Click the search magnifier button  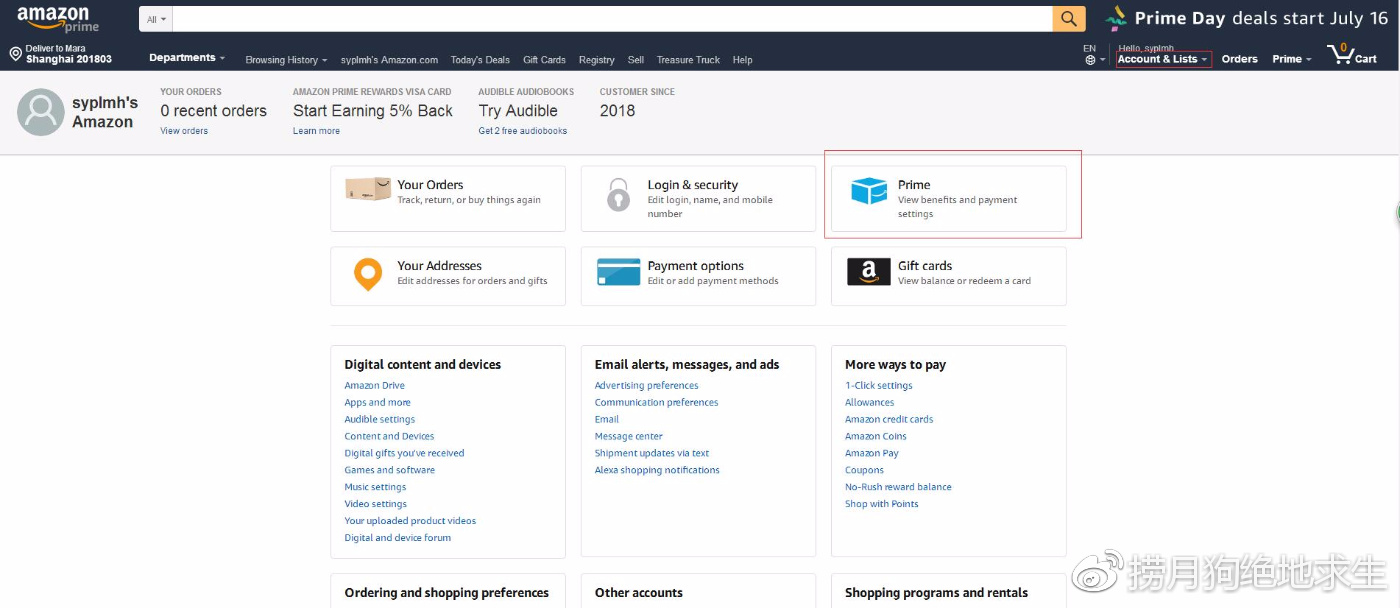coord(1068,18)
